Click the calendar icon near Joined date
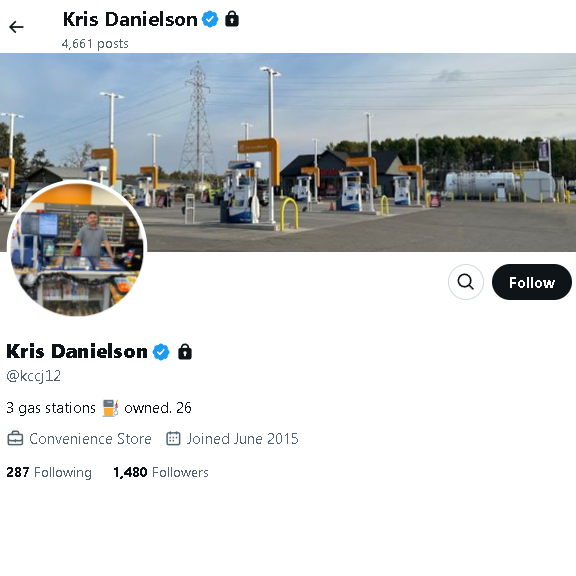The image size is (576, 576). click(173, 438)
